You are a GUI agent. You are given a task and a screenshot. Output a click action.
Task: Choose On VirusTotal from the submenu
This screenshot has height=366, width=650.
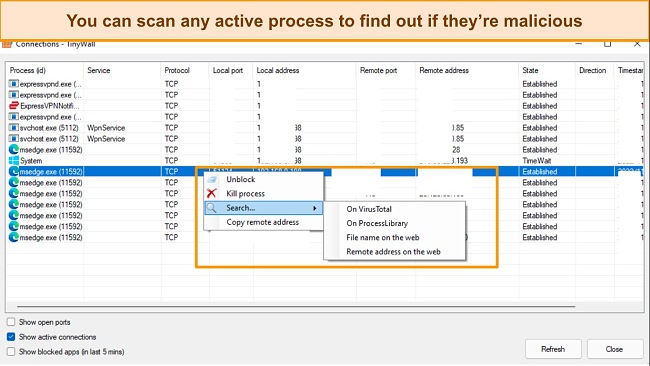(369, 209)
